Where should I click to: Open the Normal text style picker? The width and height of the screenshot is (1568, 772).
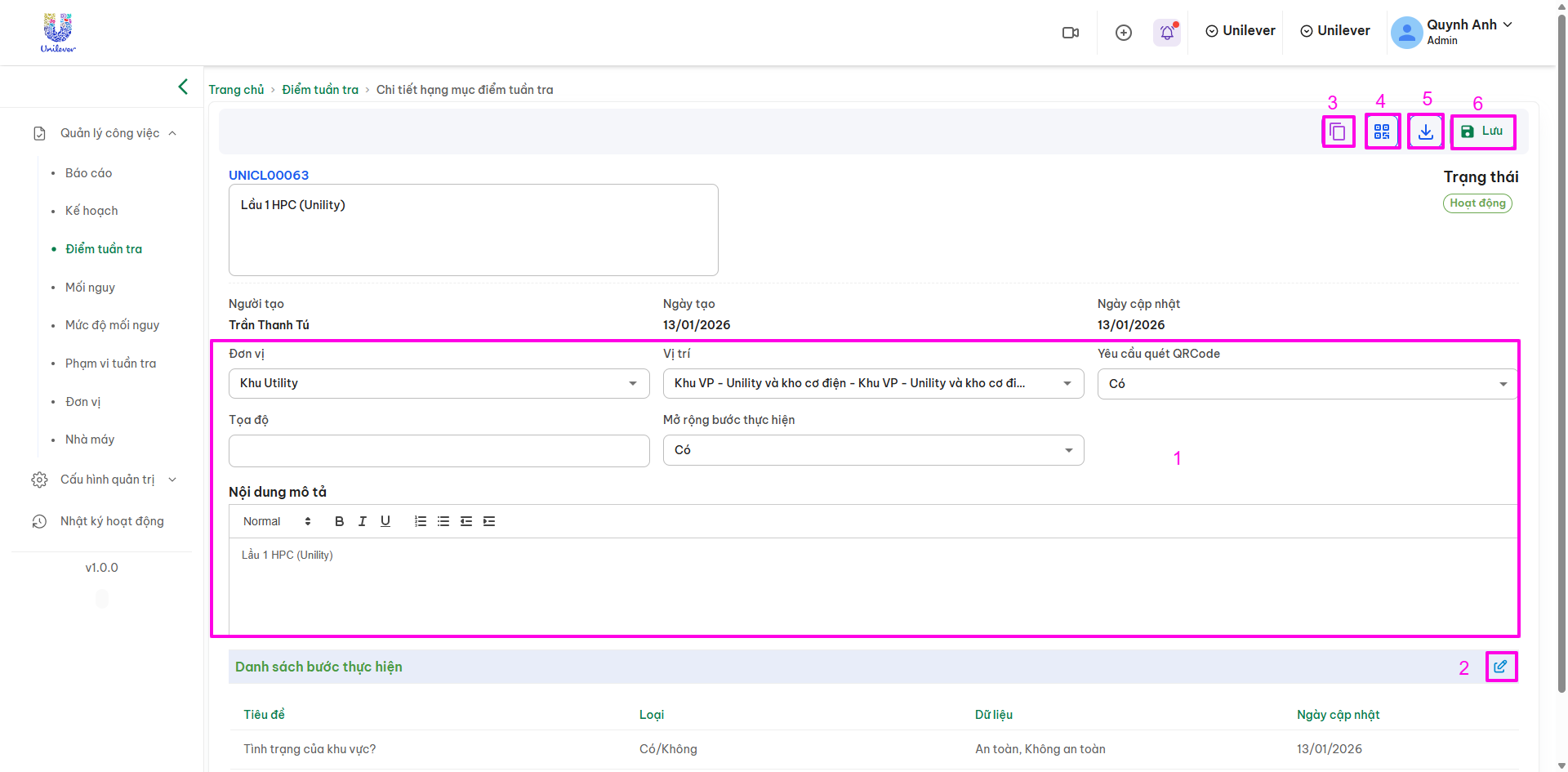pos(277,521)
